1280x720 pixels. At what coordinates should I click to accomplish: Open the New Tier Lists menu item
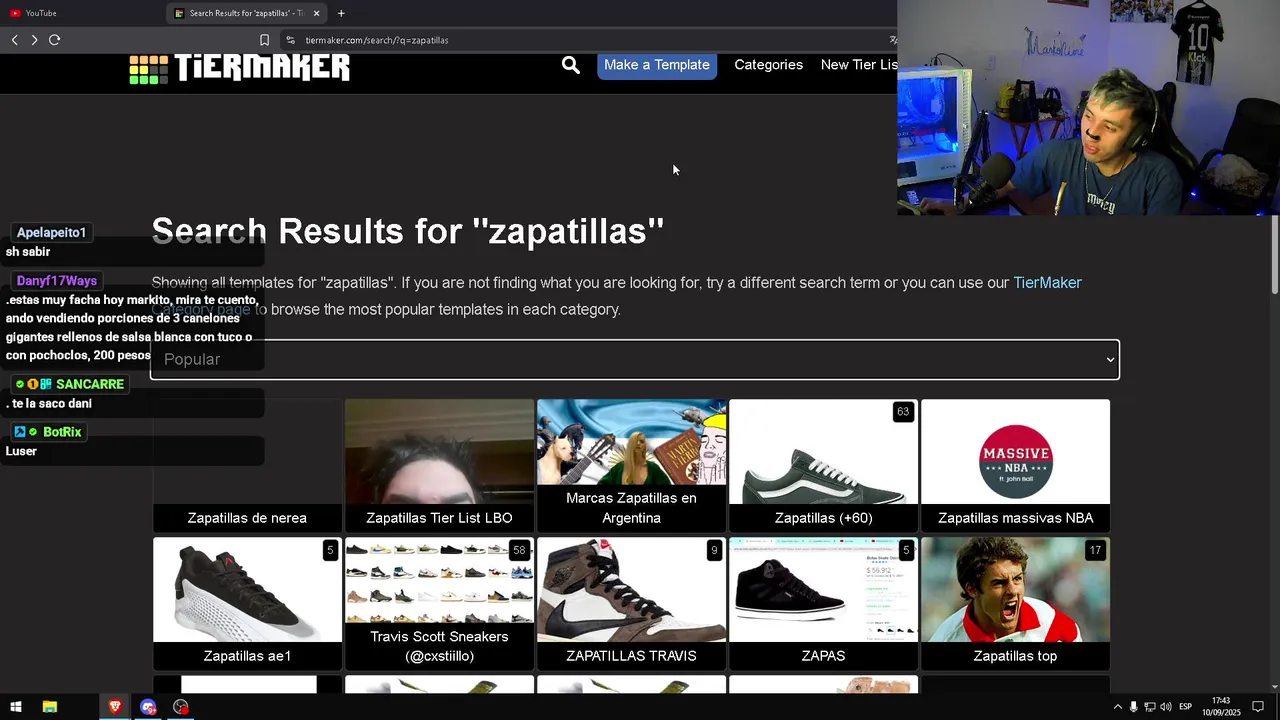[x=858, y=65]
